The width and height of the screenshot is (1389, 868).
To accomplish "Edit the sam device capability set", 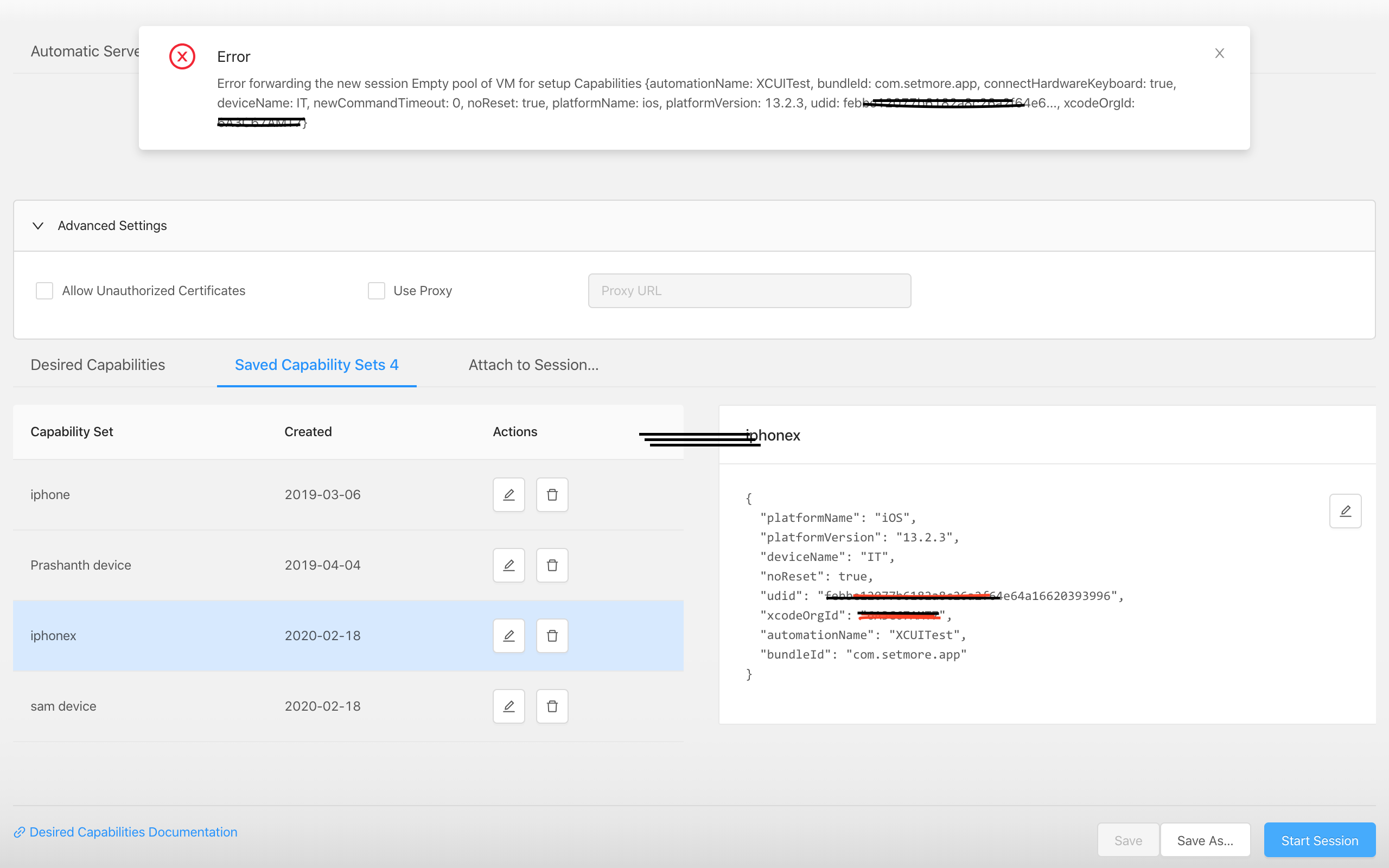I will (x=508, y=706).
